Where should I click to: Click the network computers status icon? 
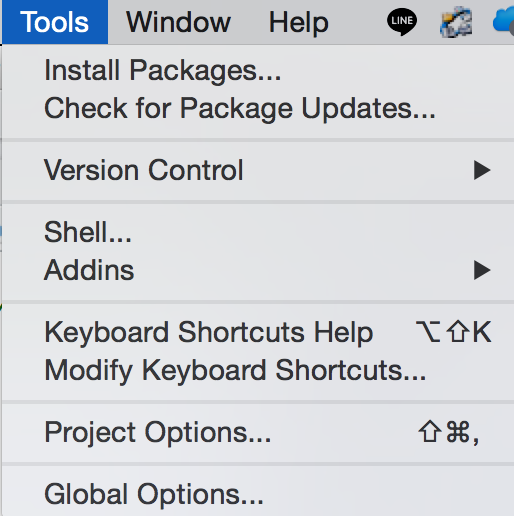(456, 22)
